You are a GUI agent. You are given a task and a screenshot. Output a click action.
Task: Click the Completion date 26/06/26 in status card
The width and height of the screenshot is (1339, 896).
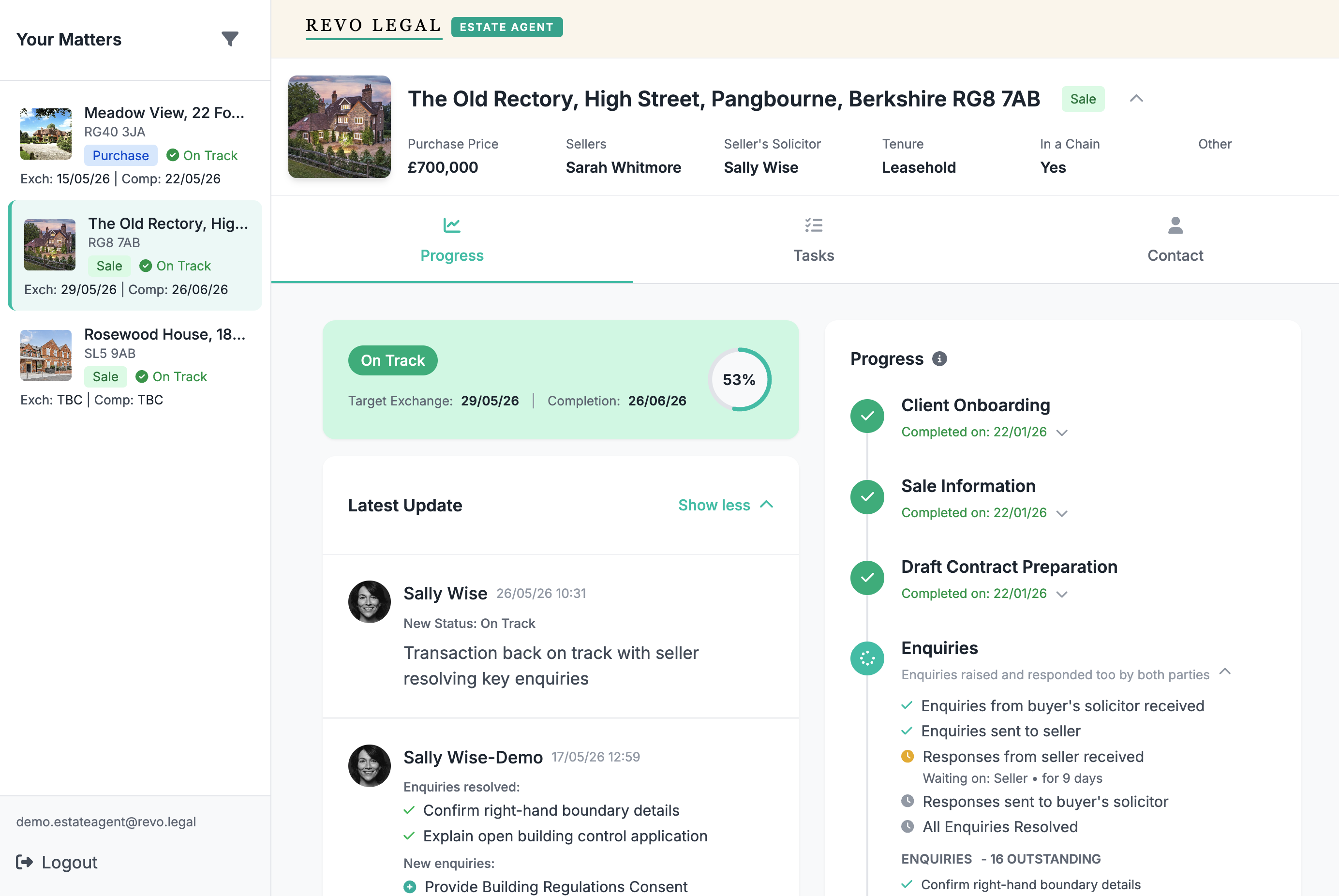[657, 401]
